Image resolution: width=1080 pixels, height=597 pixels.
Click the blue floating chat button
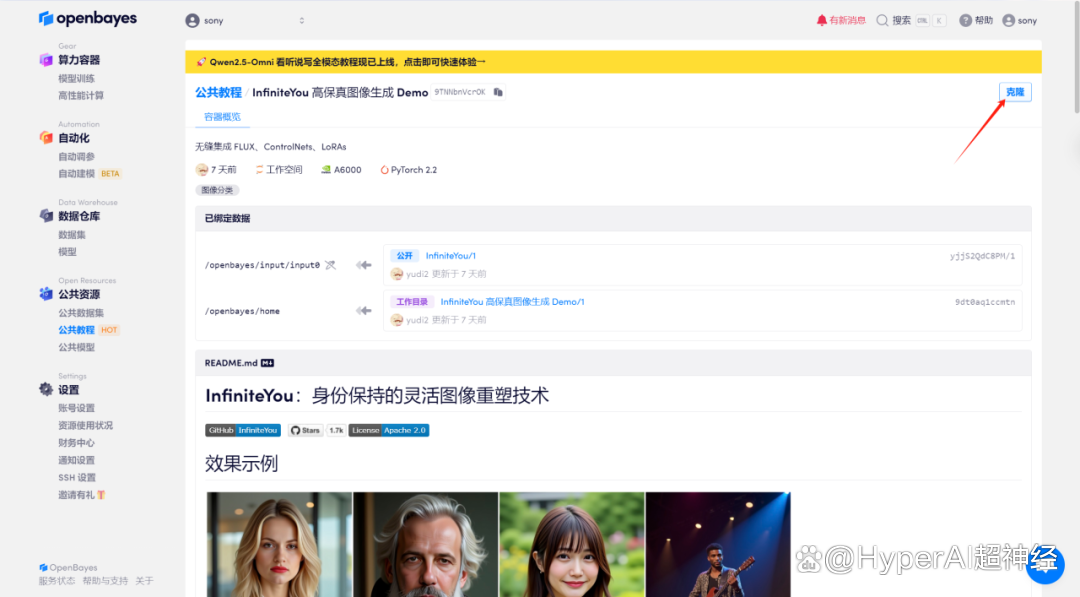tap(1045, 564)
